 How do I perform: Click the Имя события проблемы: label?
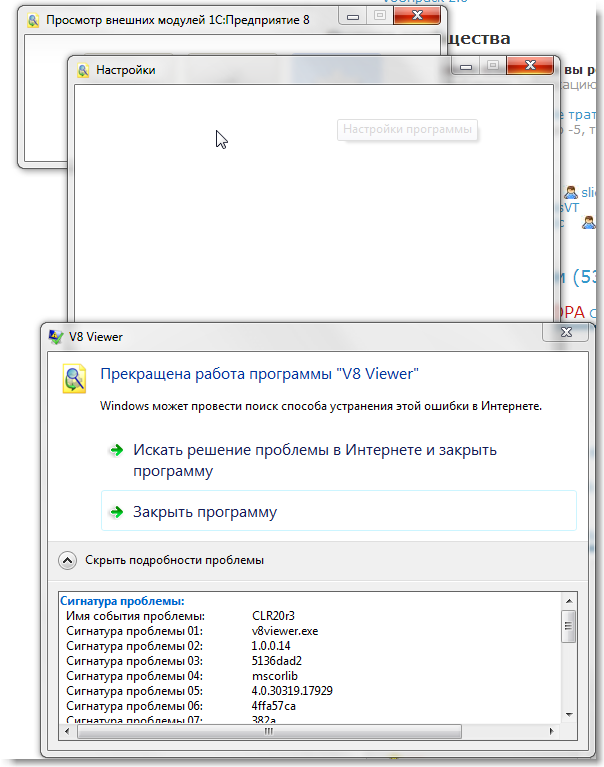pos(135,616)
